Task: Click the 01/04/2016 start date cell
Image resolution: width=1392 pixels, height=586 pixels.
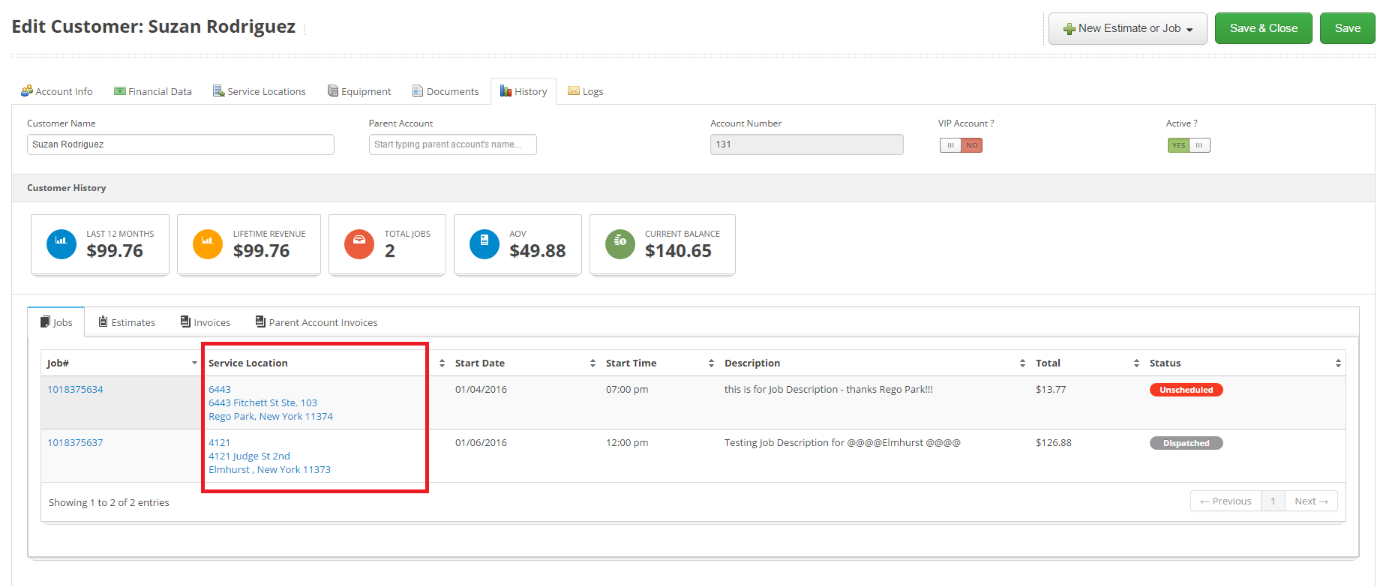Action: (x=481, y=389)
